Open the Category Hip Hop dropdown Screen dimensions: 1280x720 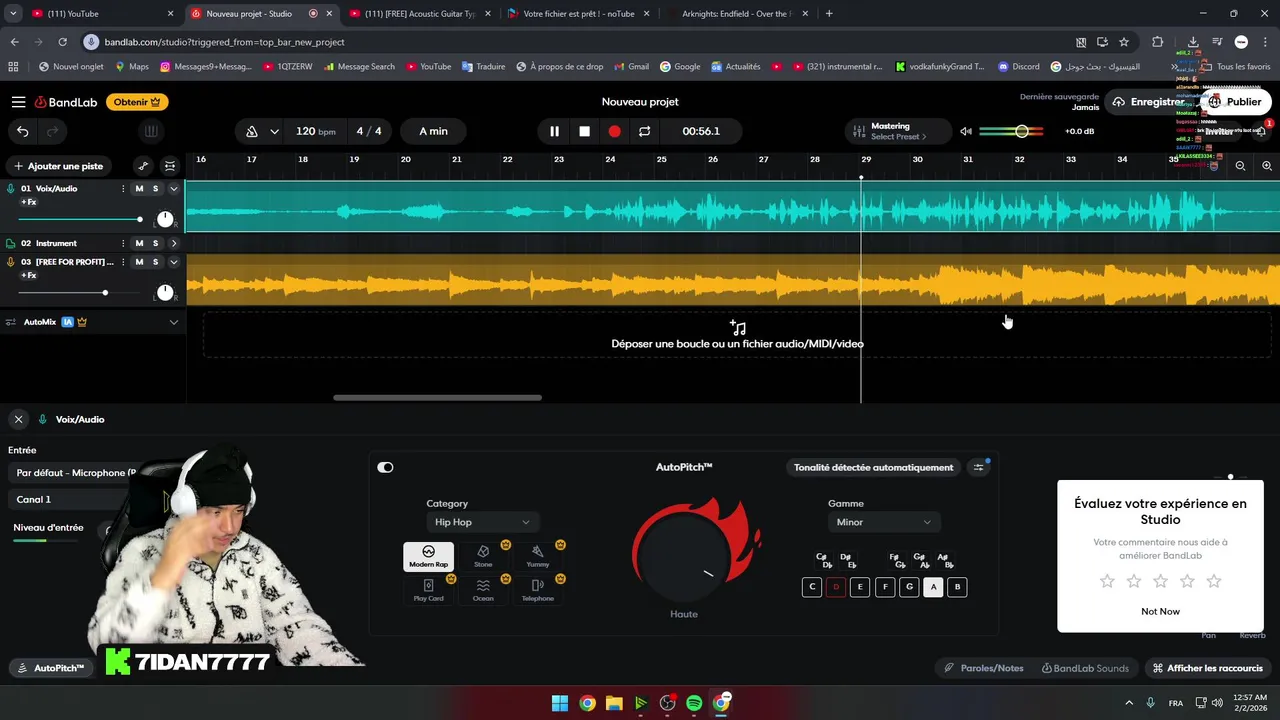click(x=482, y=522)
